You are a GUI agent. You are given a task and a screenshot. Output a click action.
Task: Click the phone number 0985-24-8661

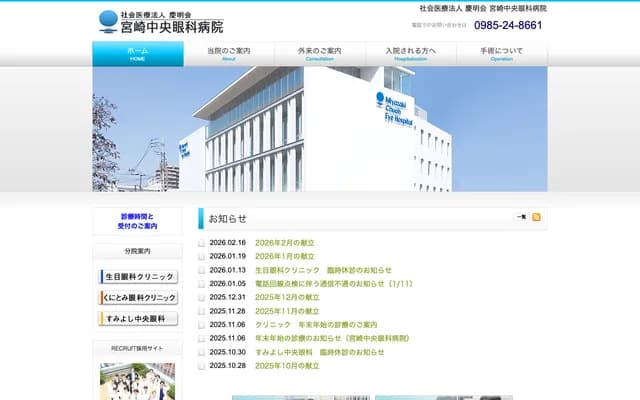[508, 25]
